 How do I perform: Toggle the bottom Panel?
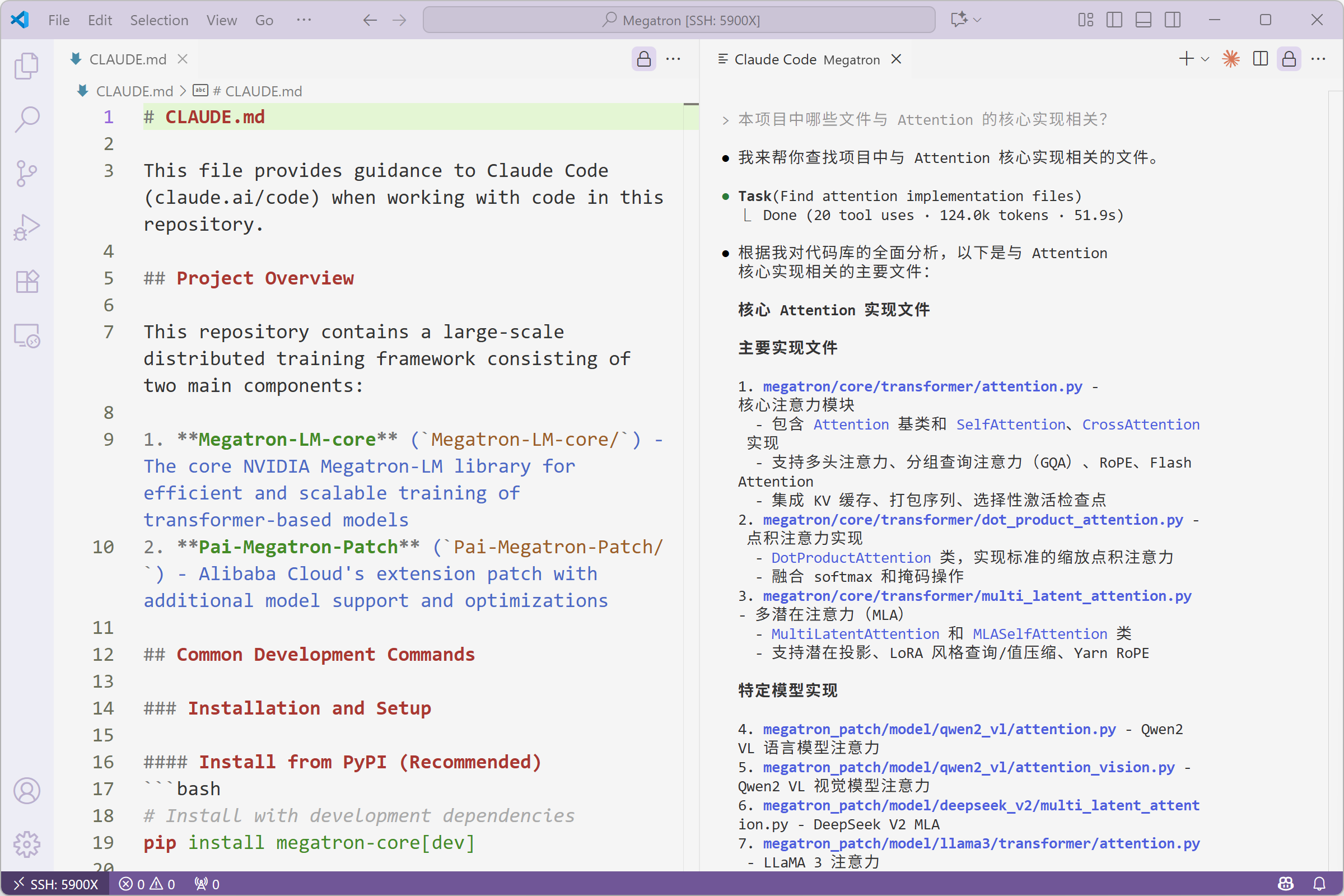pyautogui.click(x=1144, y=20)
